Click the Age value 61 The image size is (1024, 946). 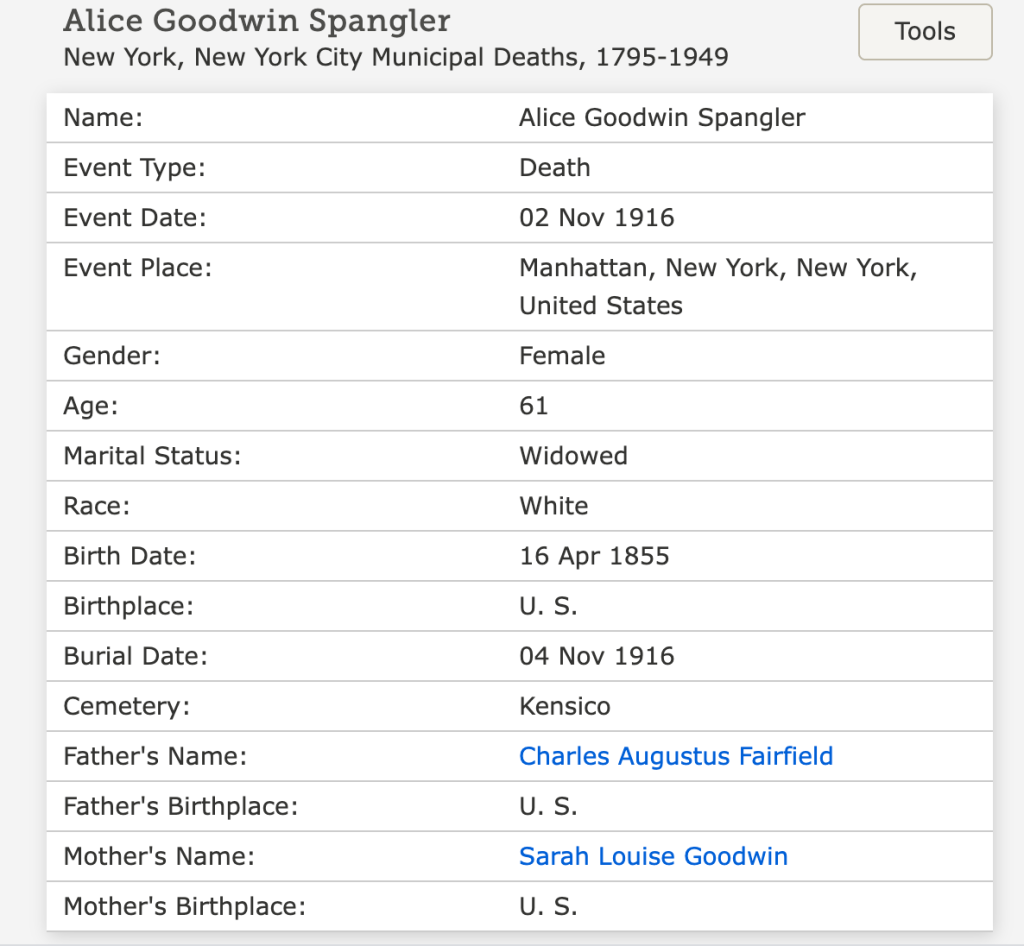coord(534,406)
